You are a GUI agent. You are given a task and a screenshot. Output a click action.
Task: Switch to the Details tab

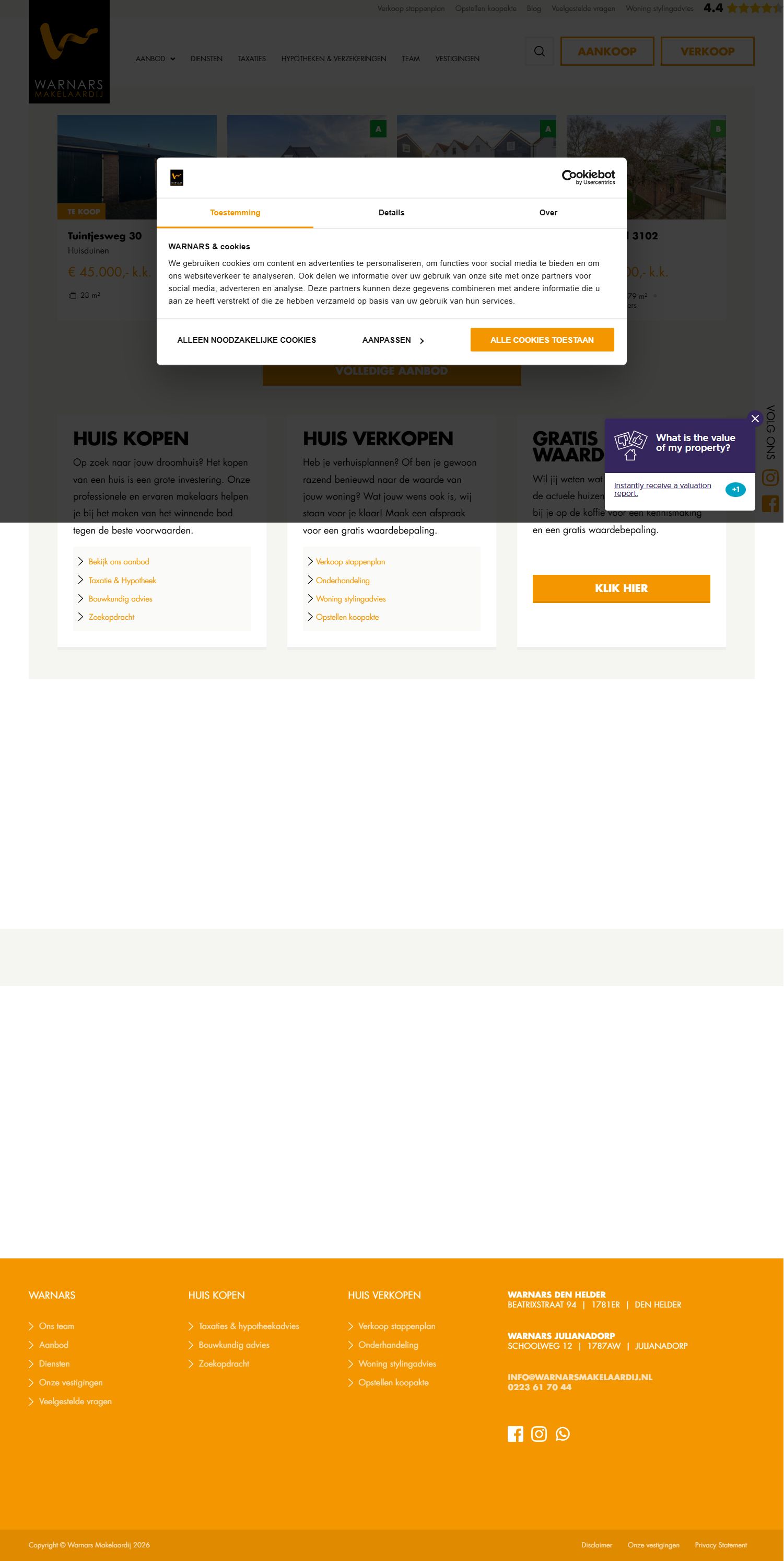[x=391, y=213]
